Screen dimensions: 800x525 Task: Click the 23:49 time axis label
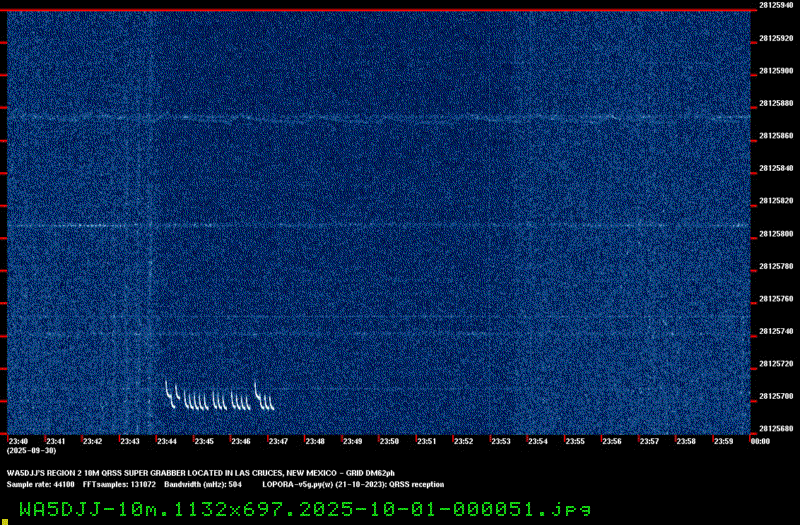[353, 441]
